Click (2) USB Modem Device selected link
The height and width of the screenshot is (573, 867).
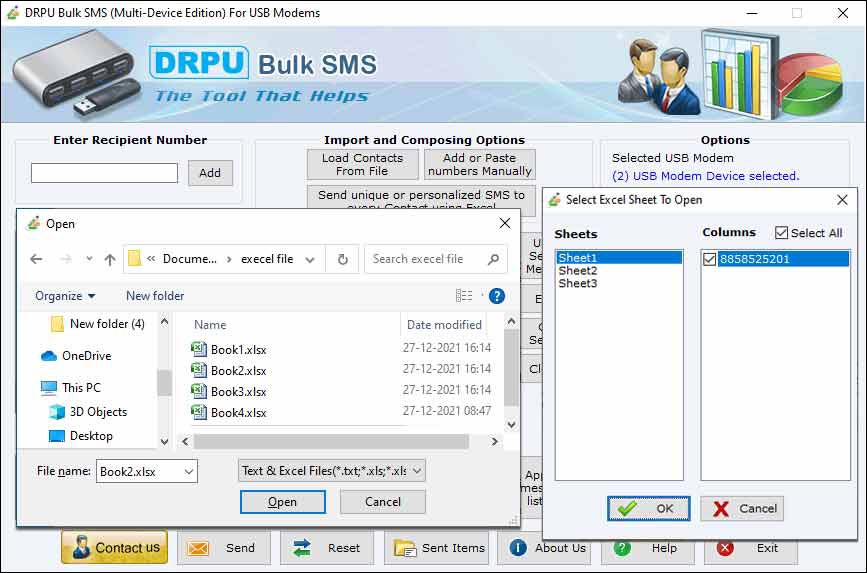click(x=706, y=176)
